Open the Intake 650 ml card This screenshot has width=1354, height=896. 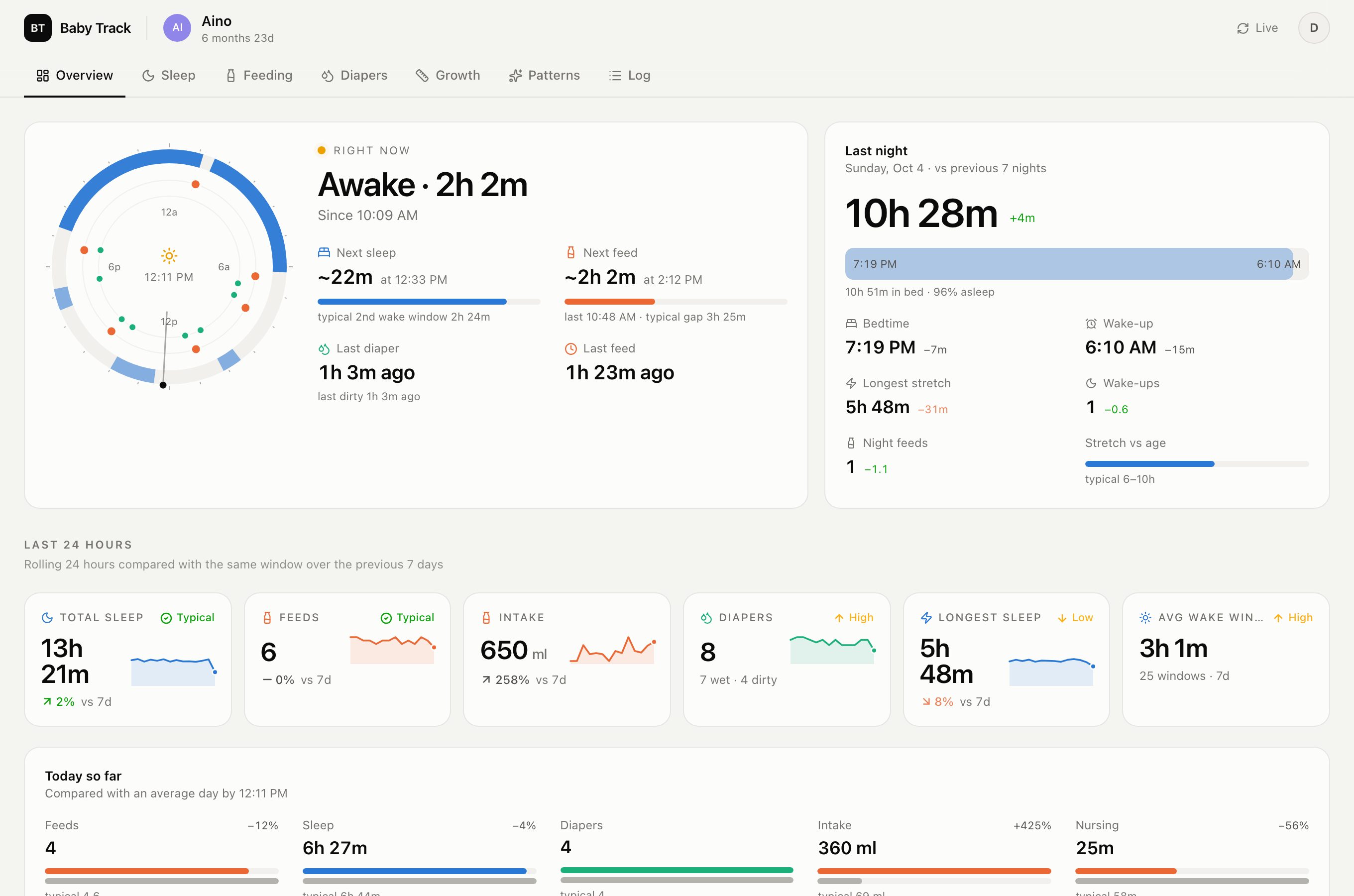[x=566, y=660]
